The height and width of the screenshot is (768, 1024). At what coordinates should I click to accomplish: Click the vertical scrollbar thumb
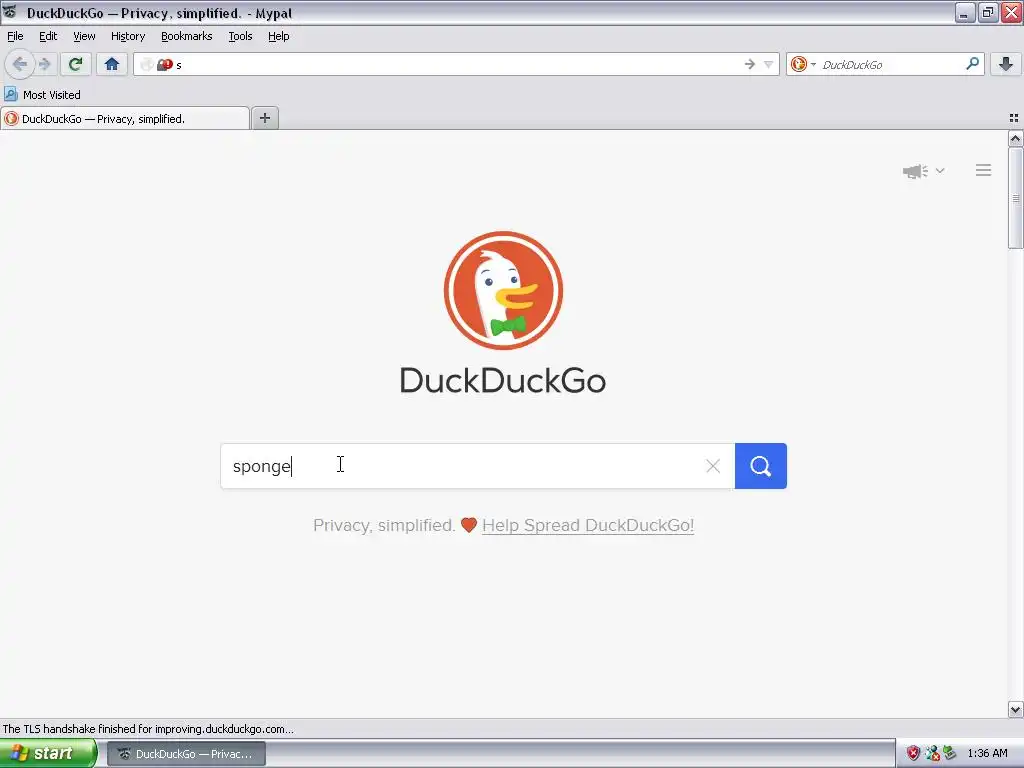click(1016, 198)
